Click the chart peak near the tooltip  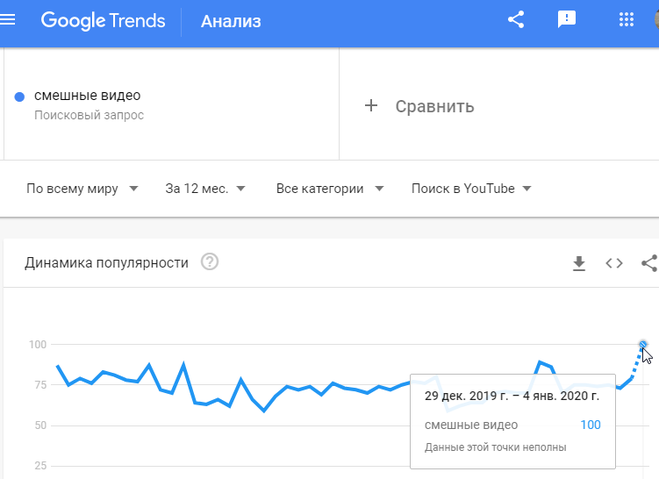[x=540, y=362]
